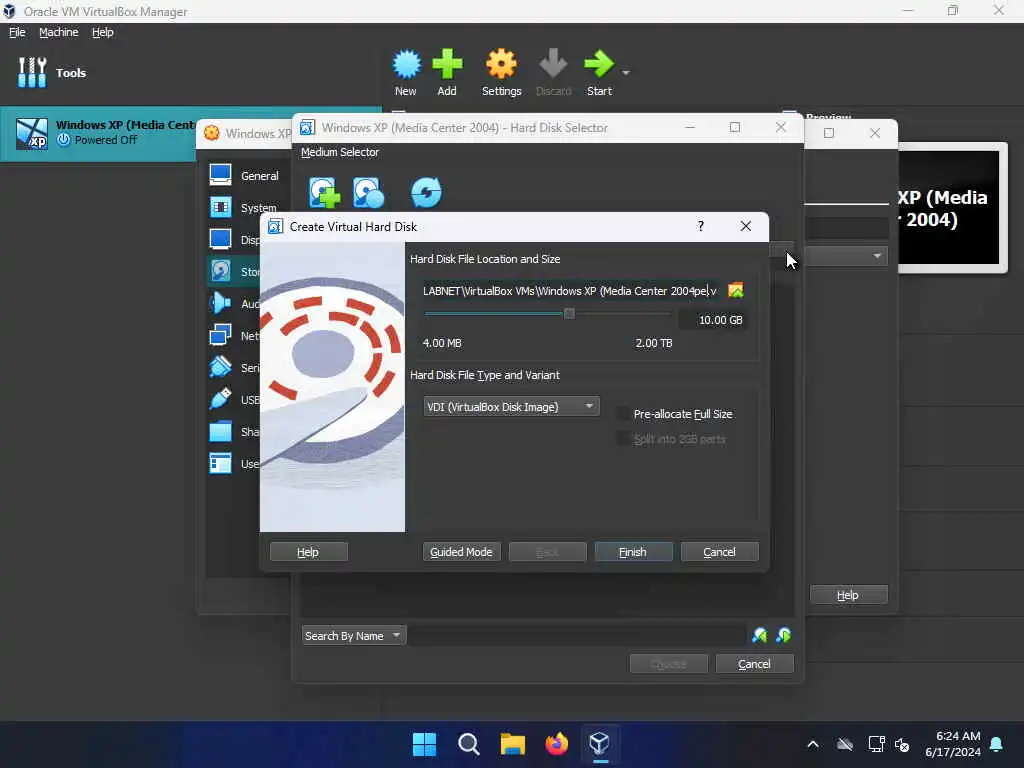Click the 10.00 GB size field
The height and width of the screenshot is (768, 1024).
pos(712,320)
